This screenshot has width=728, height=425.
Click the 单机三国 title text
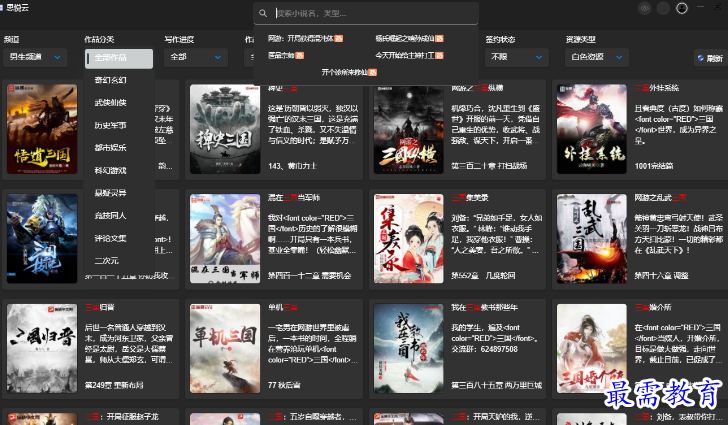click(x=282, y=307)
